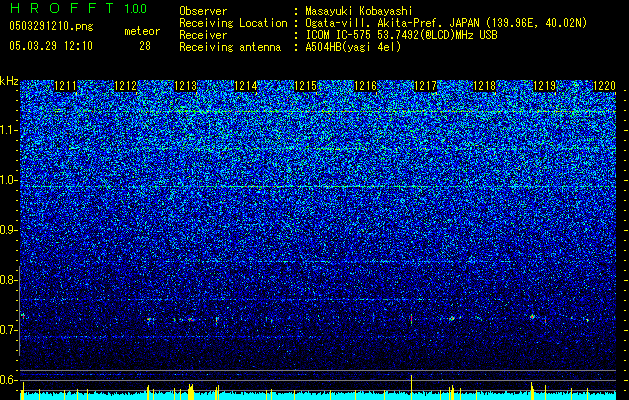Screen dimensions: 629x400
Task: Click the meteor count value 28
Action: (x=145, y=46)
